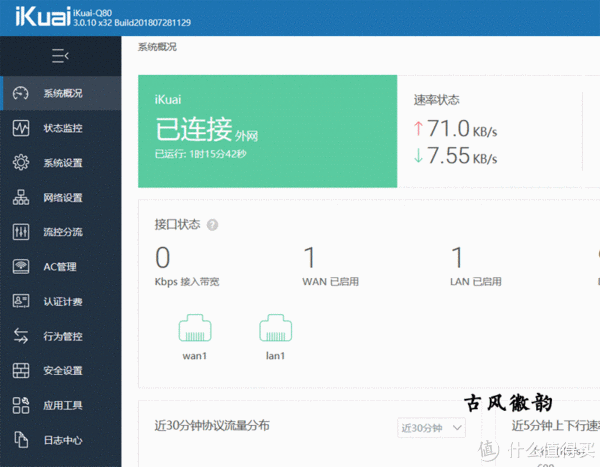Click the lan1 ethernet port icon

click(276, 328)
